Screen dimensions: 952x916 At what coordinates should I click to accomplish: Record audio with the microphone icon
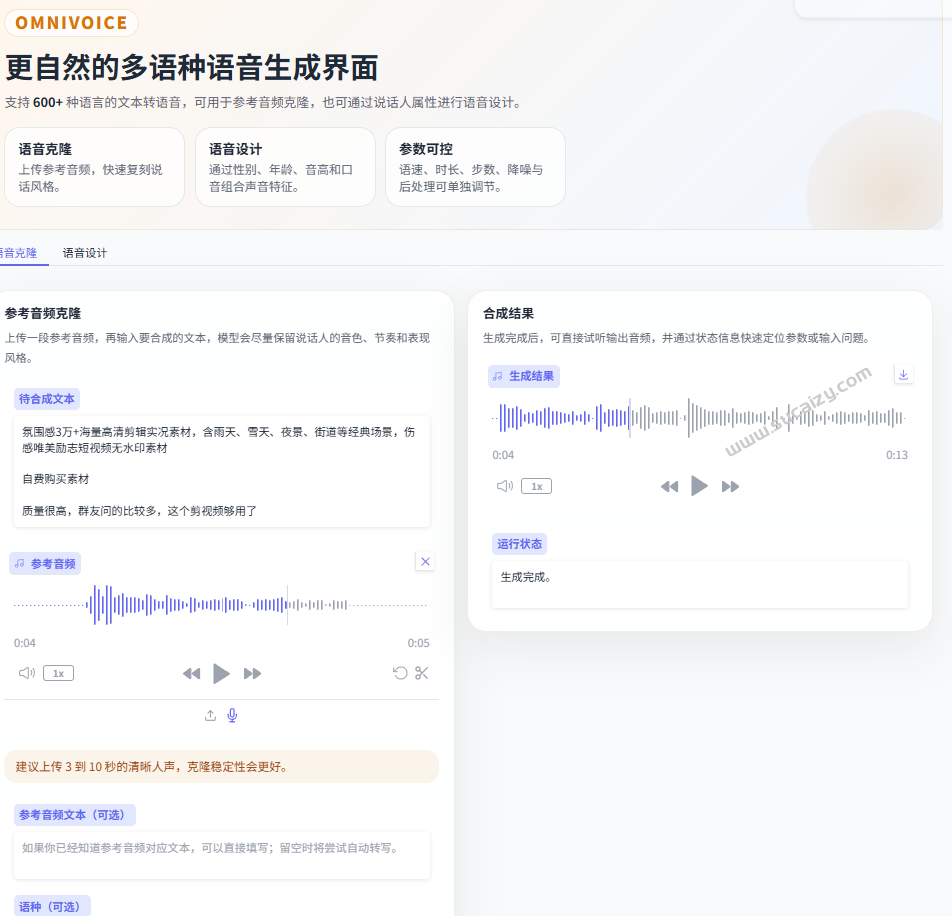[x=232, y=716]
